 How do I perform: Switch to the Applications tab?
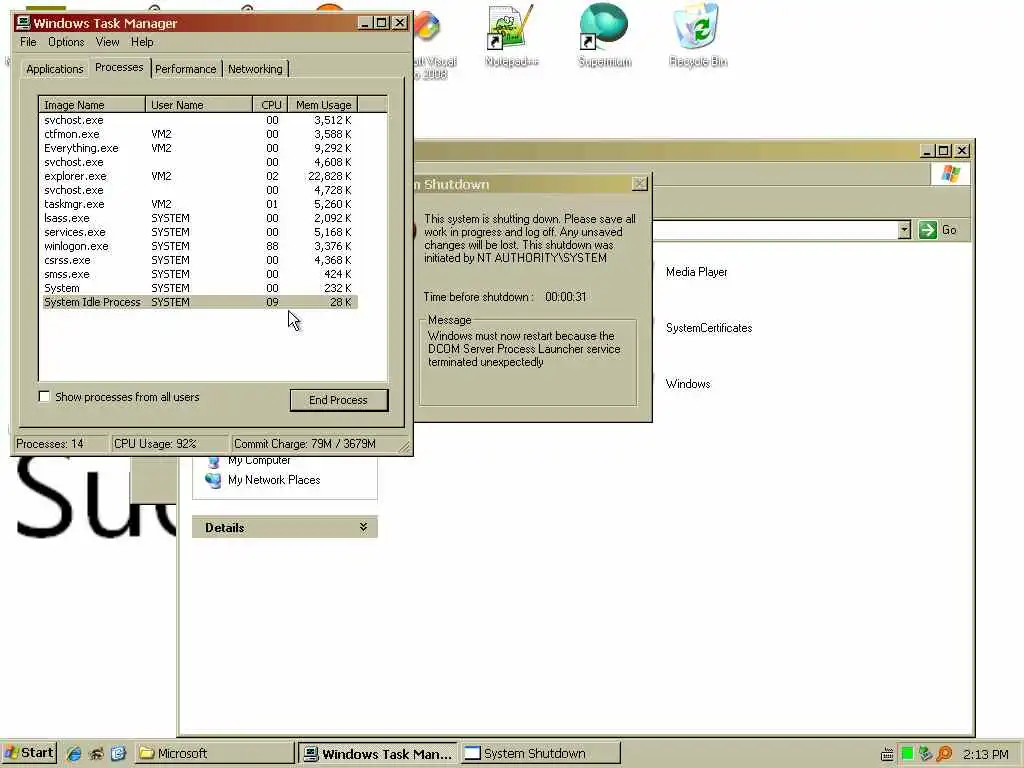coord(55,69)
